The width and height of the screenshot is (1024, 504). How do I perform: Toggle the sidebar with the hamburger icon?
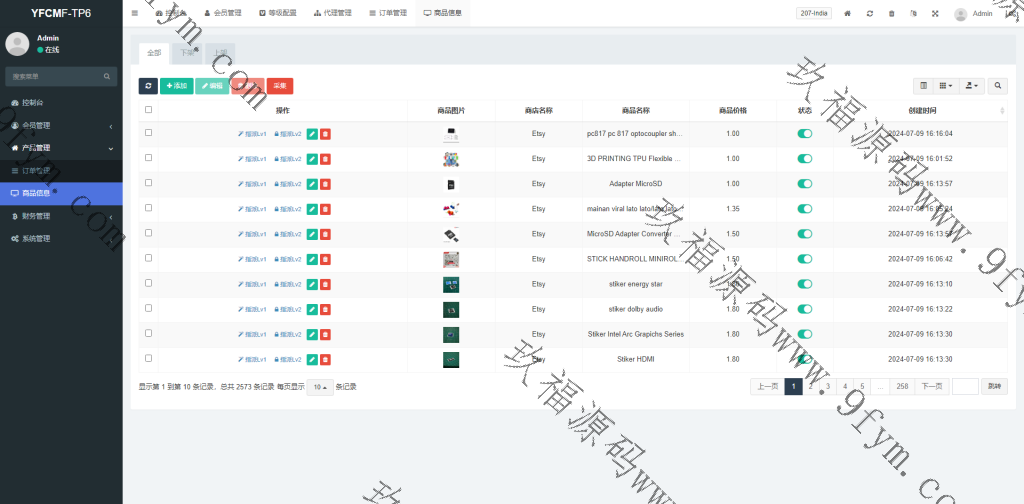[135, 13]
